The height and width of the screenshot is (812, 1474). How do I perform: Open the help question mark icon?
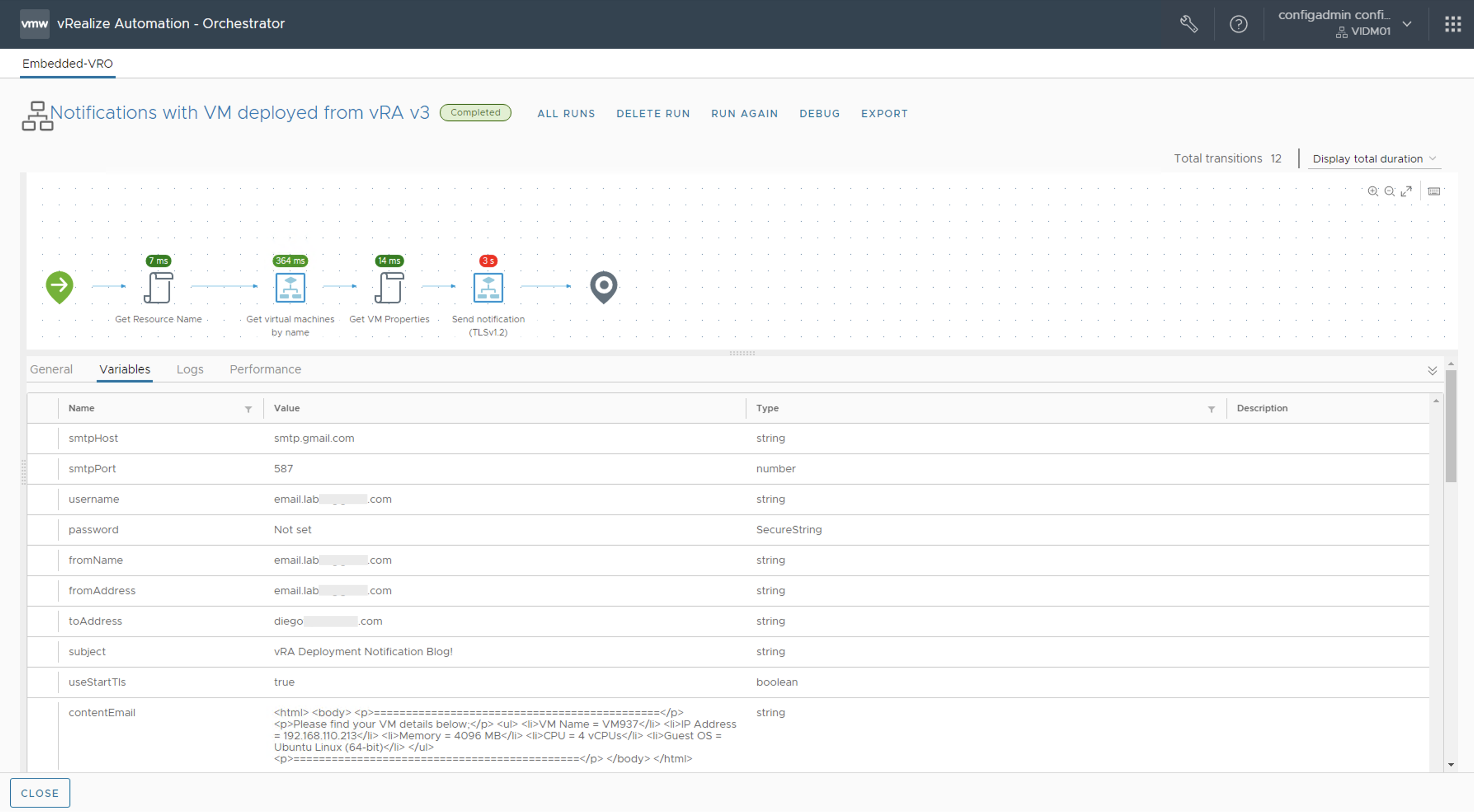[1238, 24]
